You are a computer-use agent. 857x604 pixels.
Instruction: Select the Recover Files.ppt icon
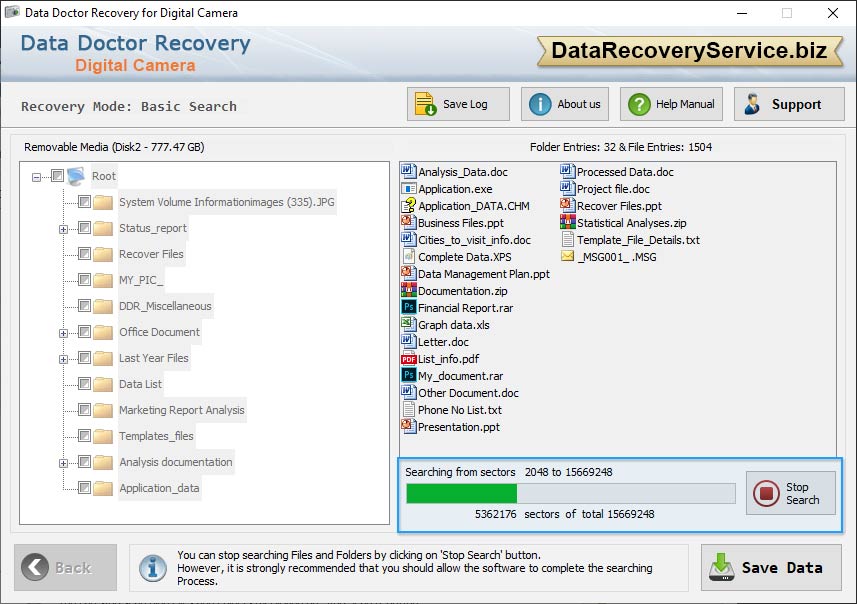[567, 205]
